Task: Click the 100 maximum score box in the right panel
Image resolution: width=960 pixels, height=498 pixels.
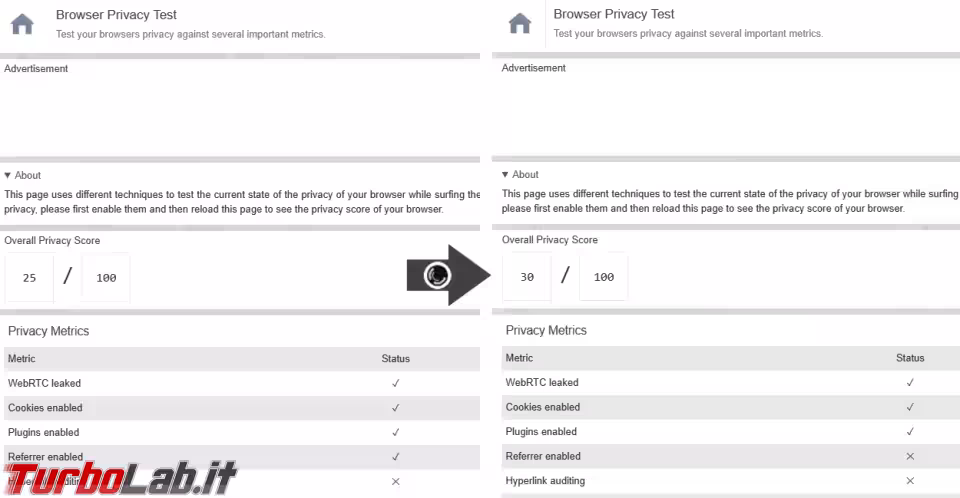Action: (604, 277)
